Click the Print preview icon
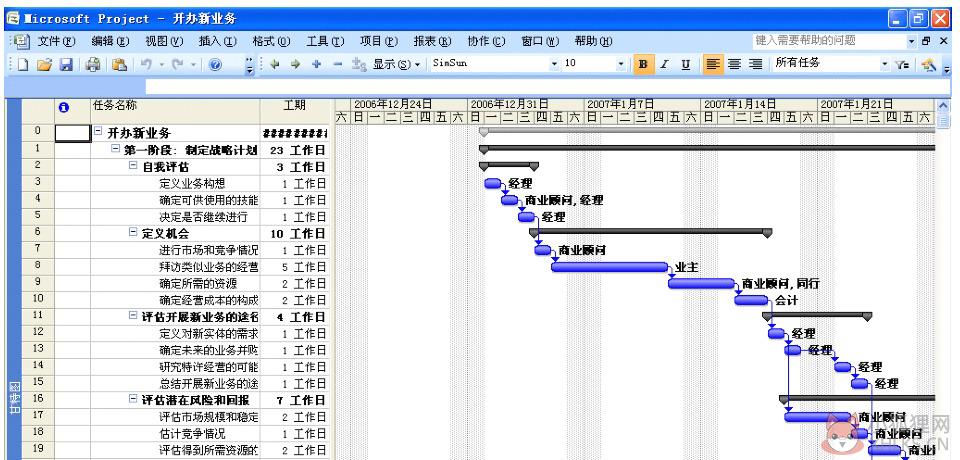 92,64
